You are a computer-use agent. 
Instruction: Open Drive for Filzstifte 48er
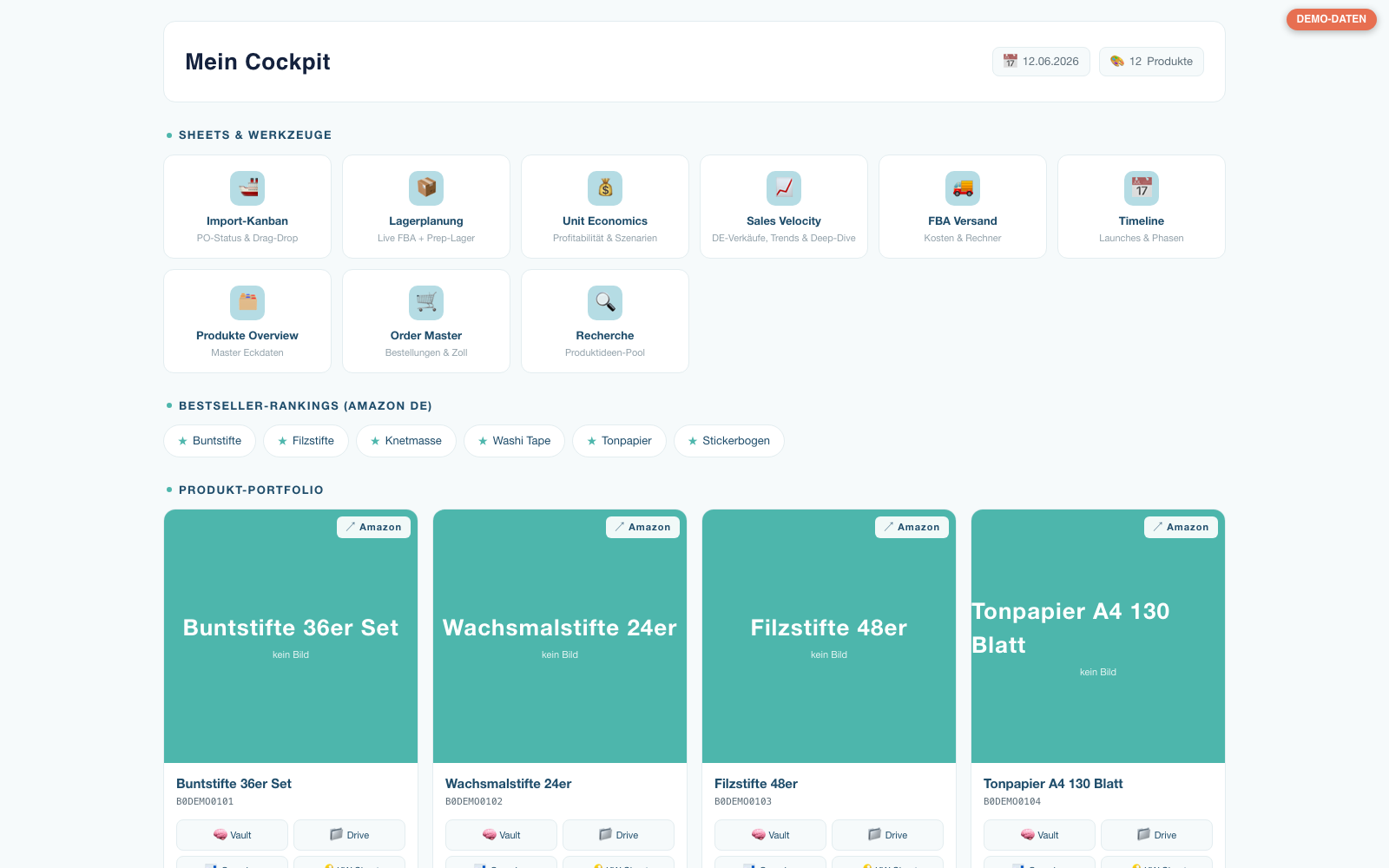tap(887, 835)
